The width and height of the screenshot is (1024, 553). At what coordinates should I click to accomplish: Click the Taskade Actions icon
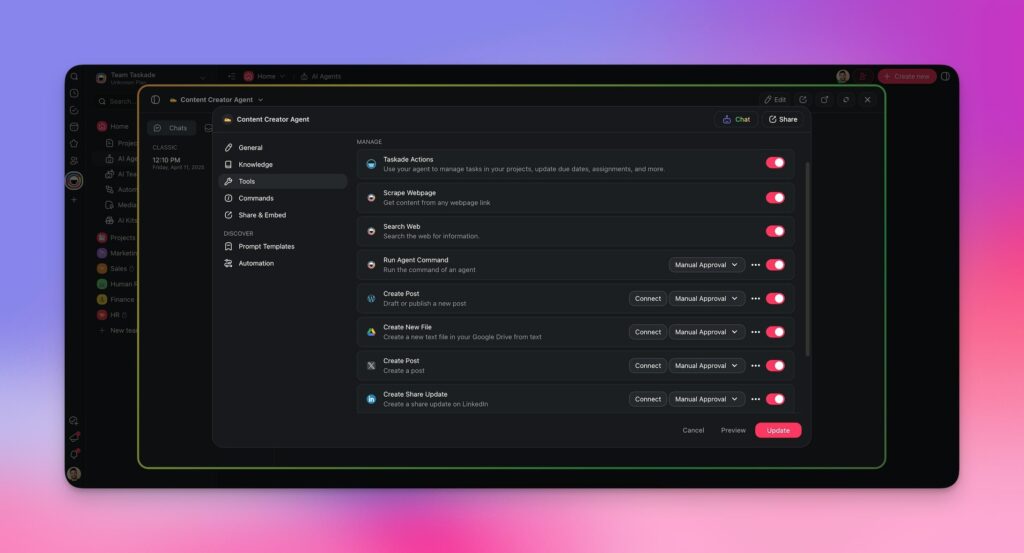coord(371,164)
